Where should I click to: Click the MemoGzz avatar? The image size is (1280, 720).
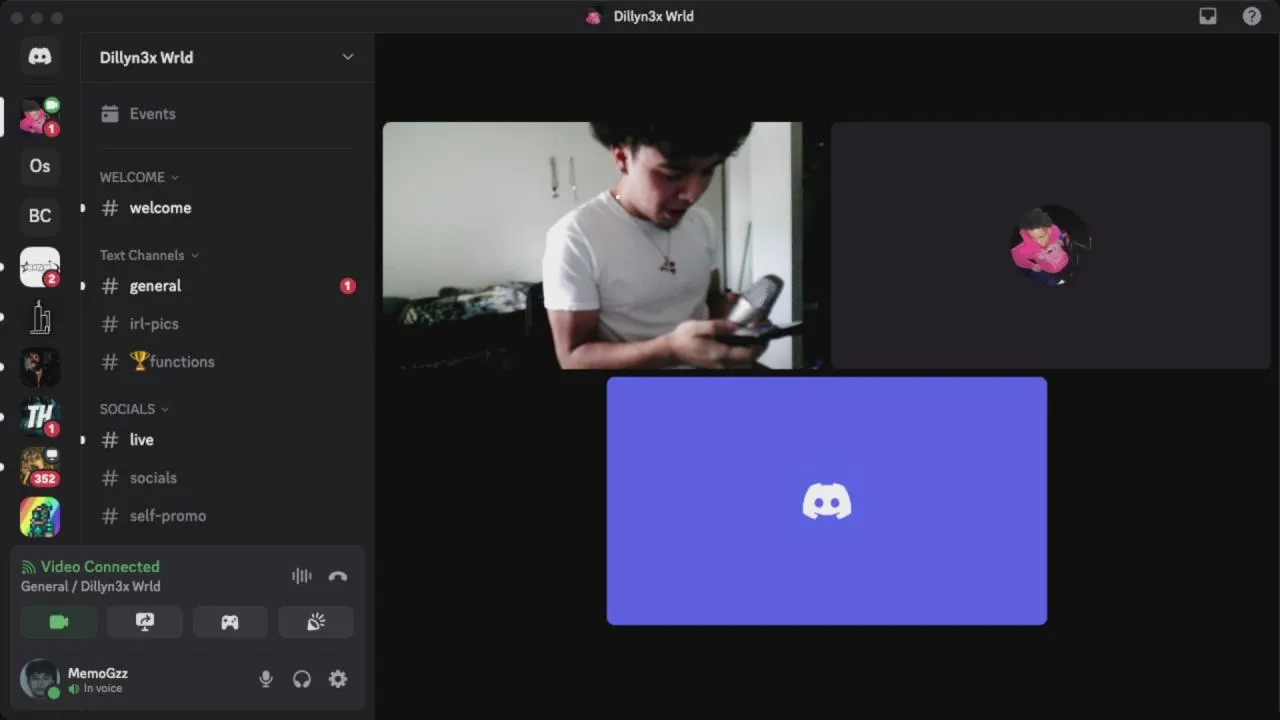point(40,679)
